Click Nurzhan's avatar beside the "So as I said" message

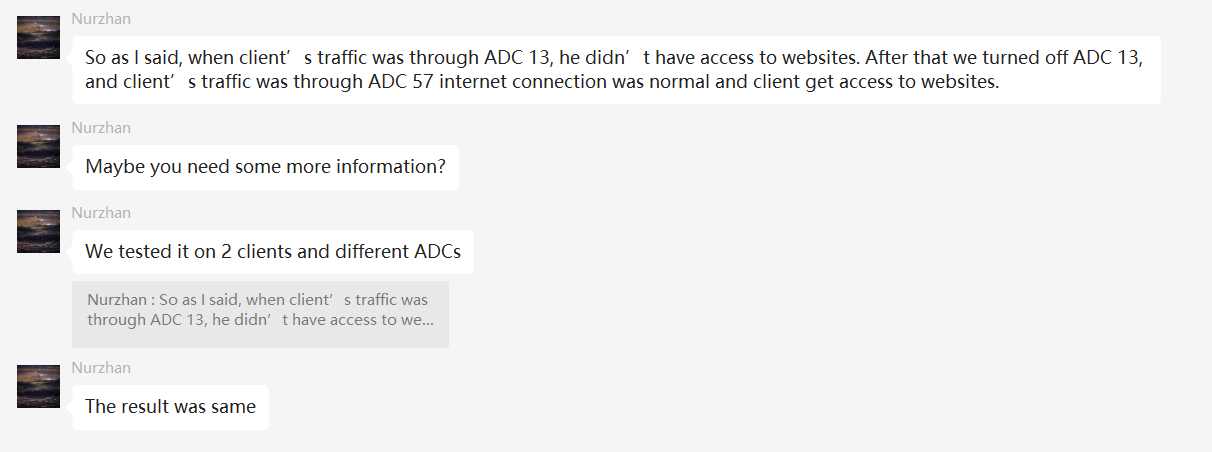tap(38, 38)
